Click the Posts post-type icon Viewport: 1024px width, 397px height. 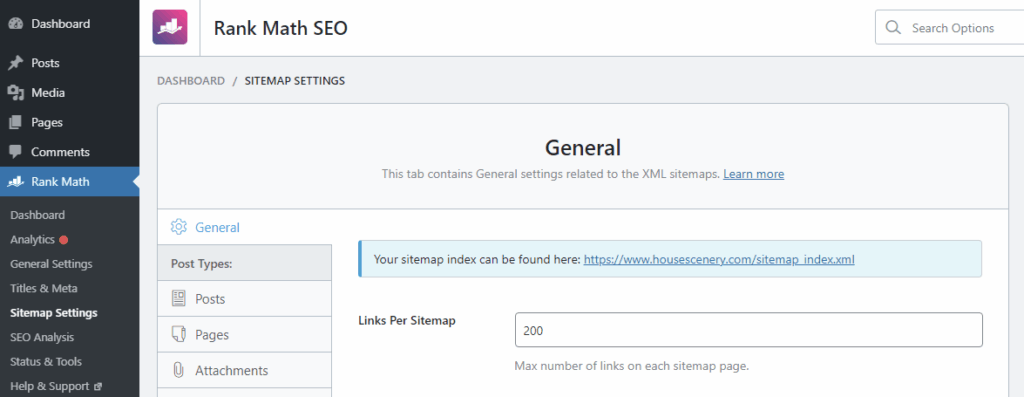point(178,299)
